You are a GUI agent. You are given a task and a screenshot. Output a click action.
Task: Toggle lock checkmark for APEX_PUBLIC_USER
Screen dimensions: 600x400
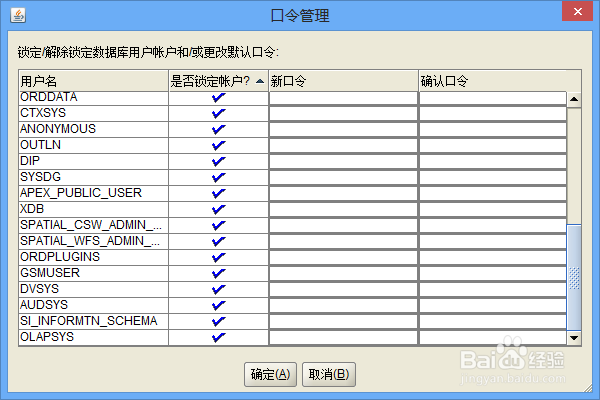[x=218, y=193]
